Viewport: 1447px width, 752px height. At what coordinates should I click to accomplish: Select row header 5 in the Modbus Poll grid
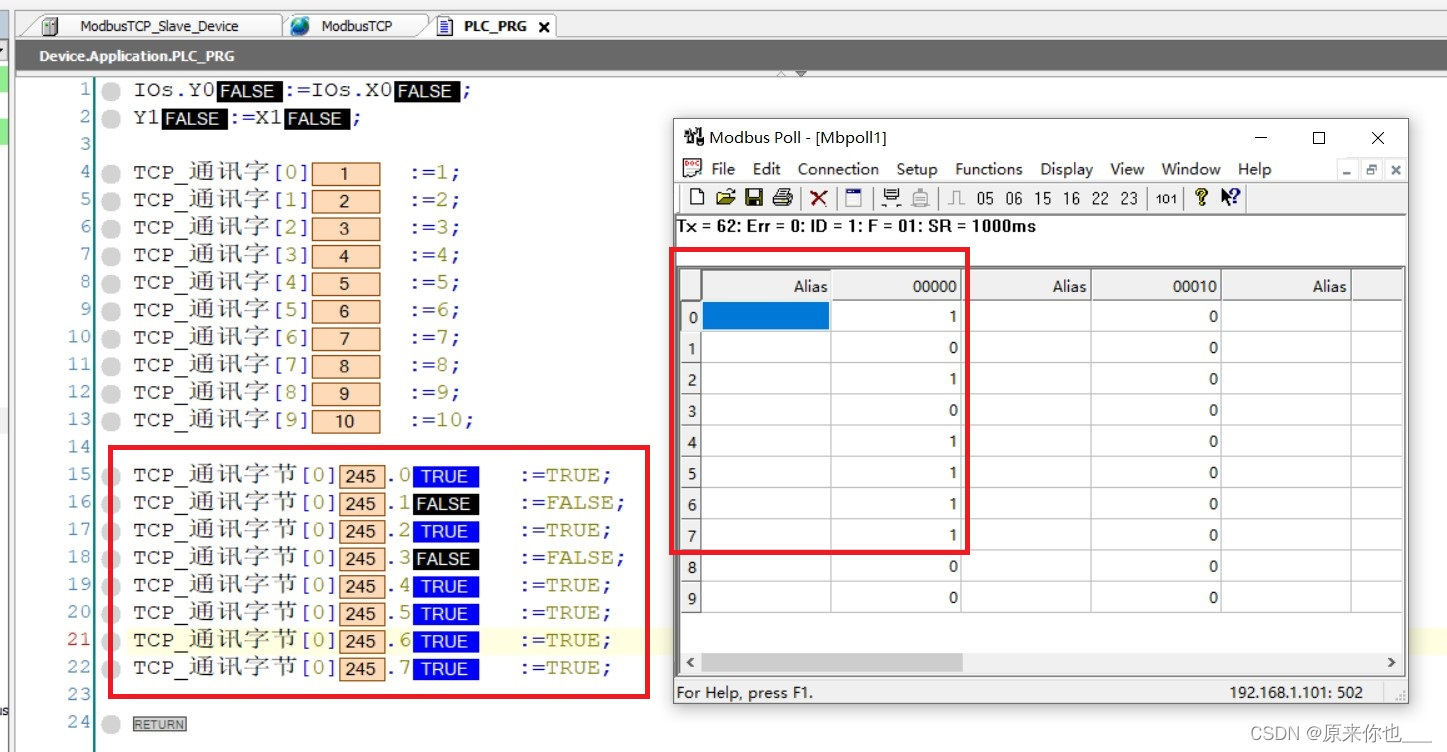691,472
